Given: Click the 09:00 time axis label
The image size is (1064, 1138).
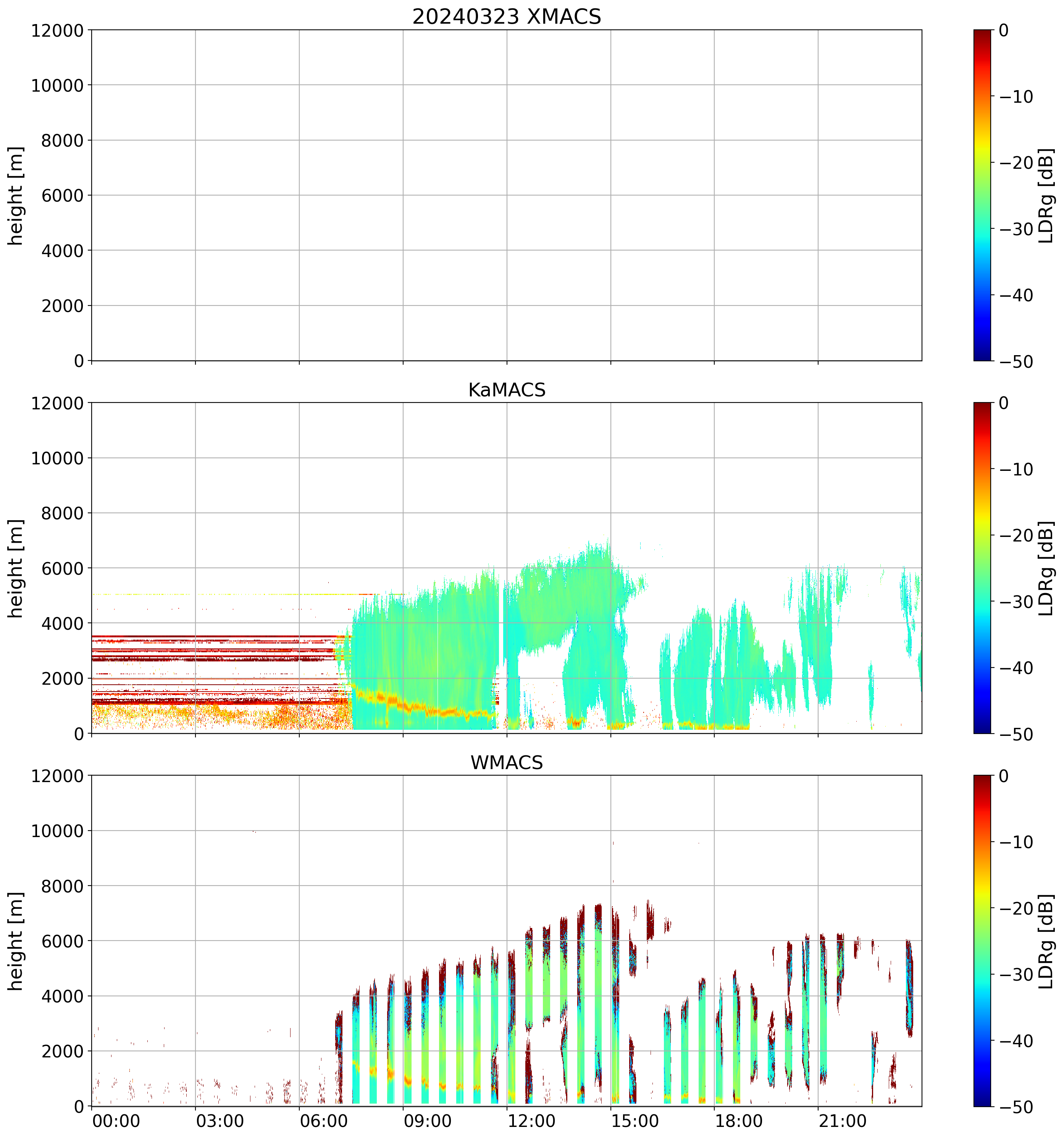Looking at the screenshot, I should coord(428,1120).
